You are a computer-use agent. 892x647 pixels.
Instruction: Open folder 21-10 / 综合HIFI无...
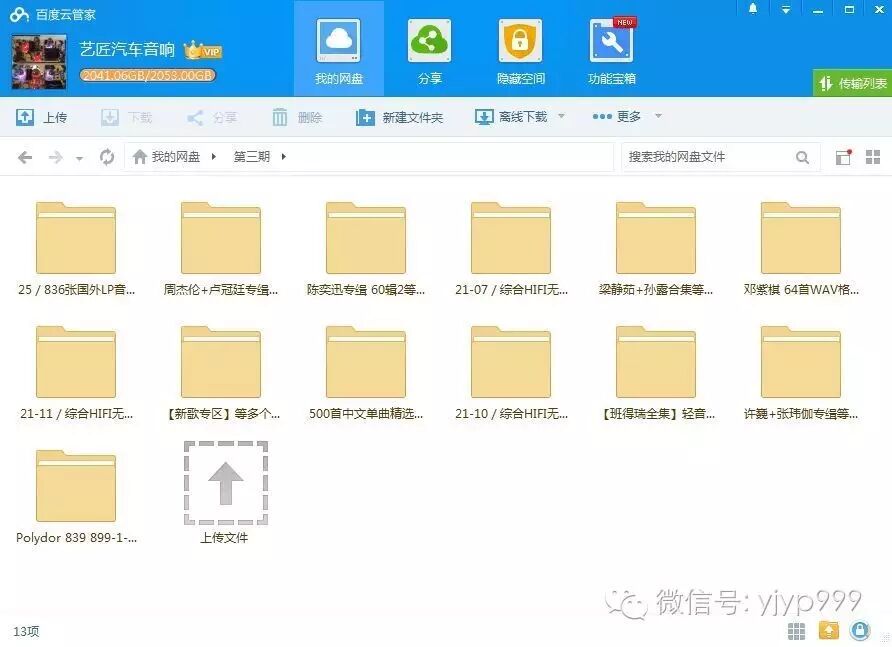pyautogui.click(x=511, y=373)
